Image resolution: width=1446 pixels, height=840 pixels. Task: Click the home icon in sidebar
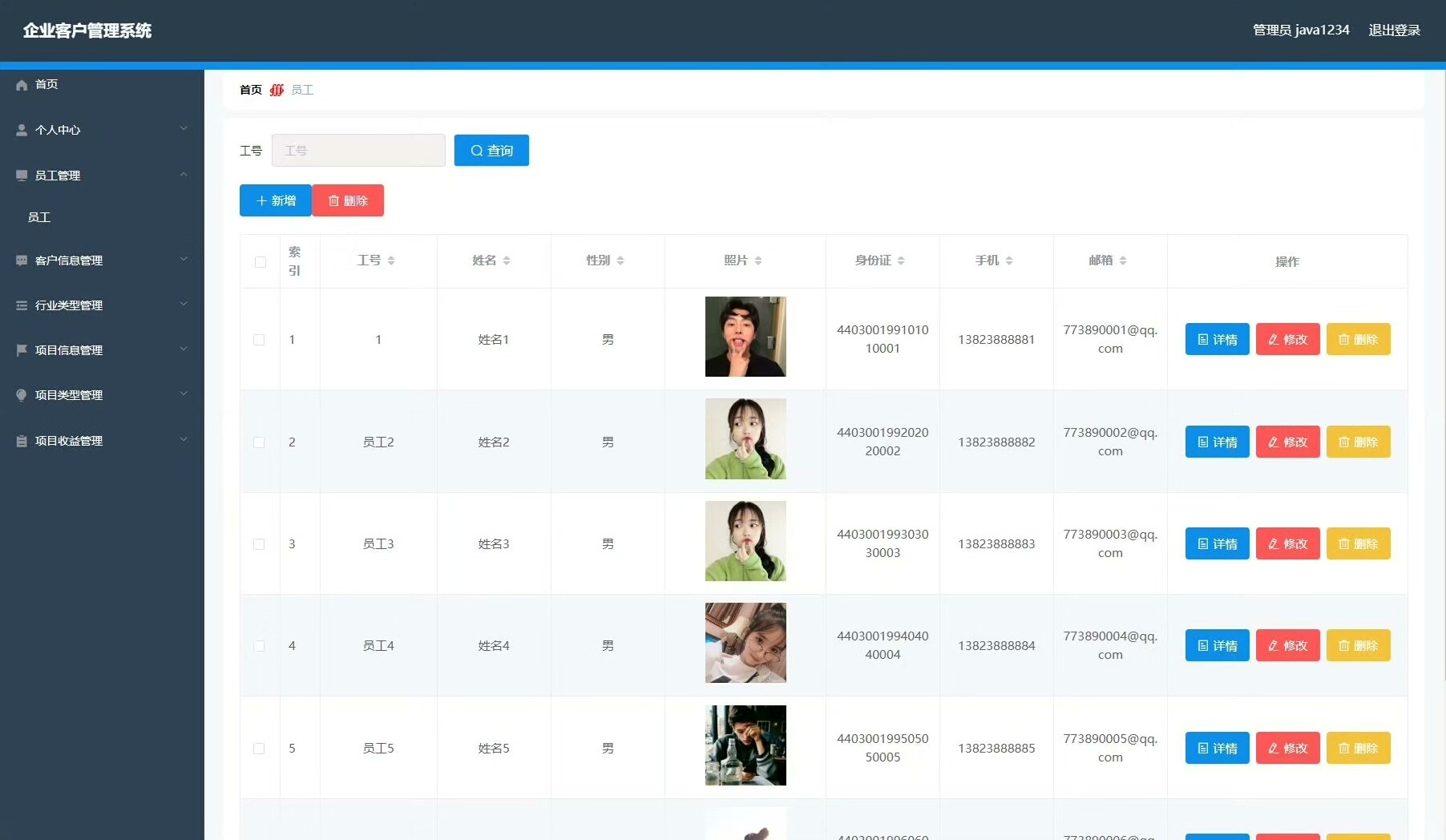click(x=22, y=85)
